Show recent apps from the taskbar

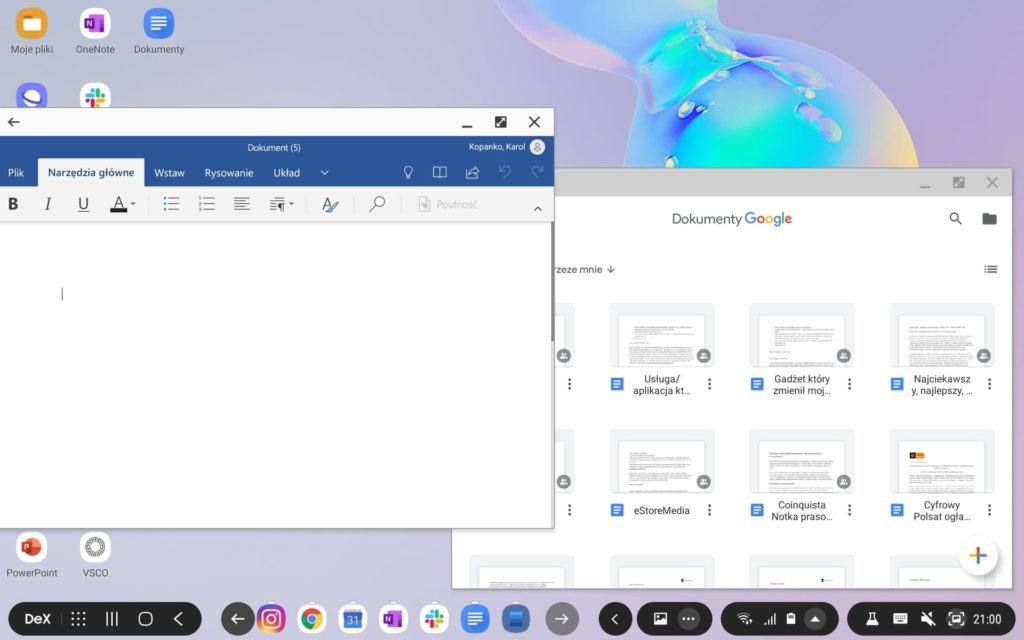112,619
